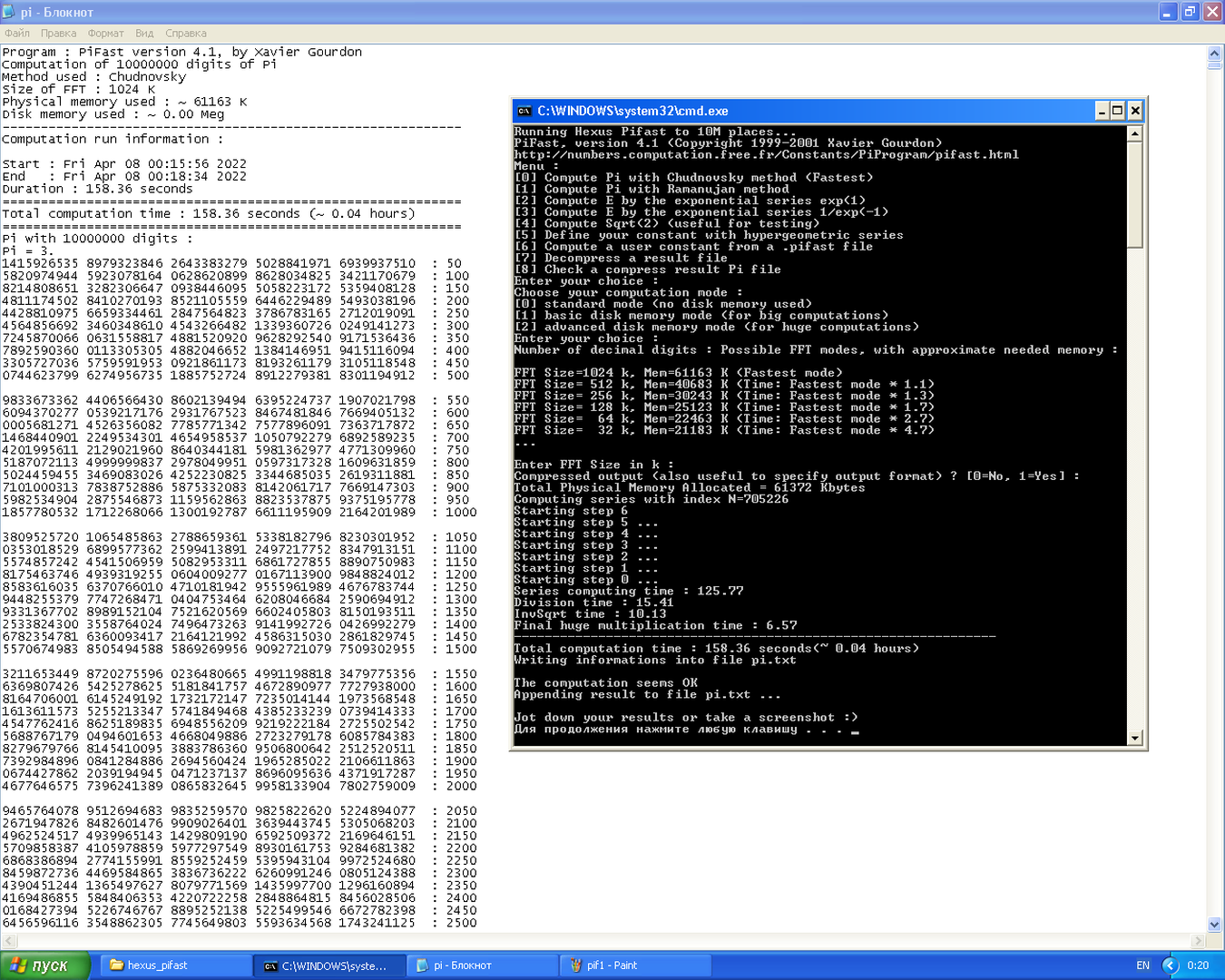Viewport: 1225px width, 980px height.
Task: Click '[0] Compute Pi with Chudnovsky method' line
Action: tap(693, 178)
